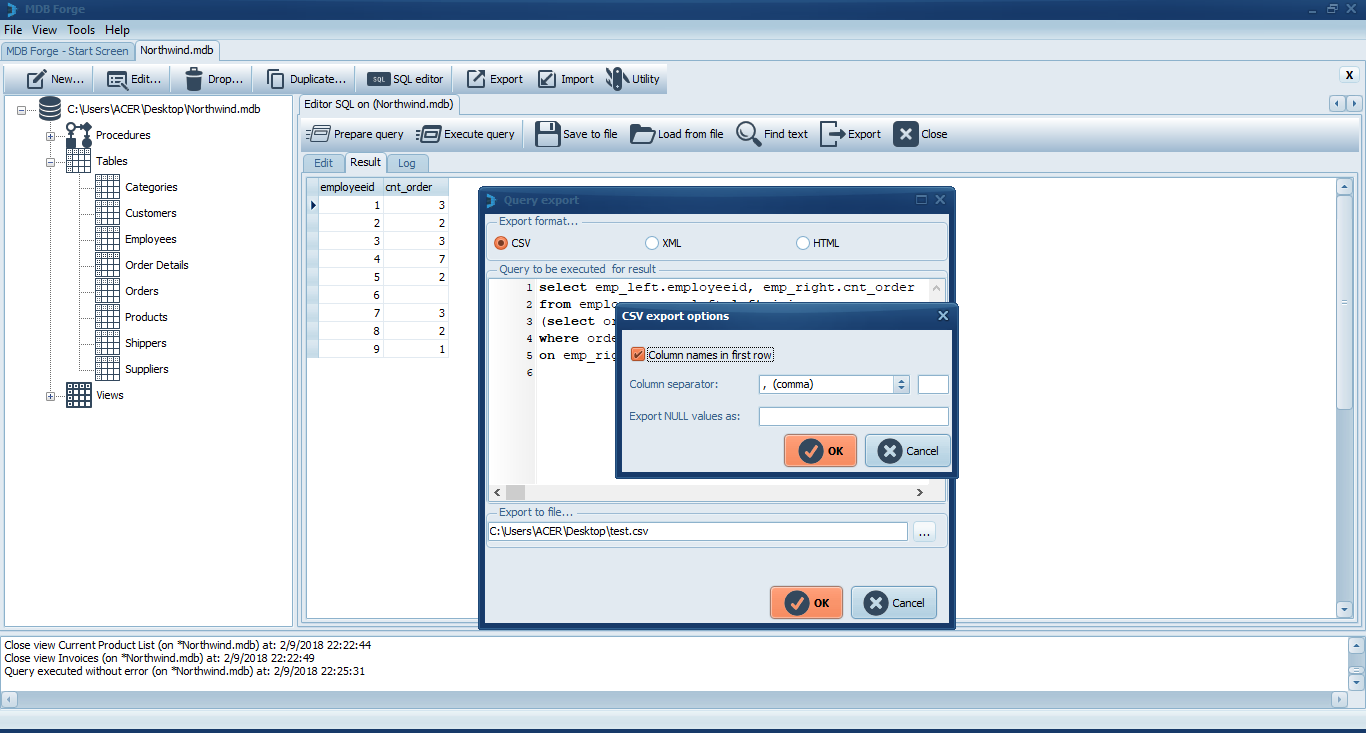The image size is (1366, 733).
Task: Select the HTML export format
Action: [803, 243]
